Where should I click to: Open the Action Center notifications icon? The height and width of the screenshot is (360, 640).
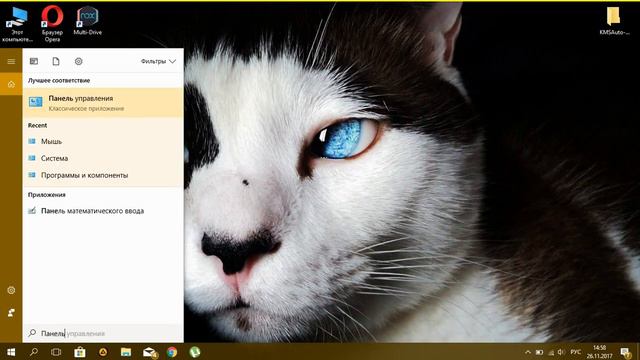click(625, 352)
